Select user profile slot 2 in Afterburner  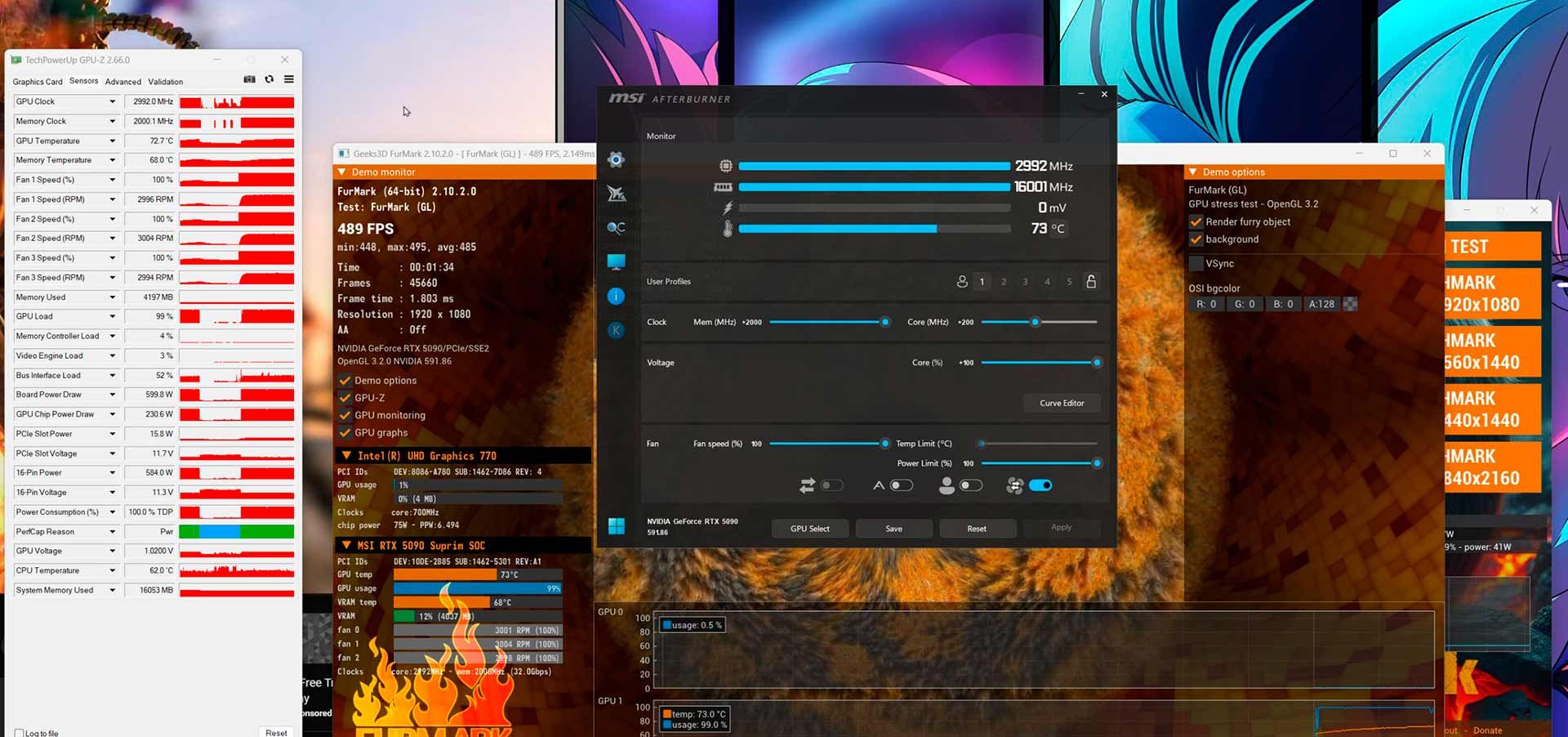1003,281
